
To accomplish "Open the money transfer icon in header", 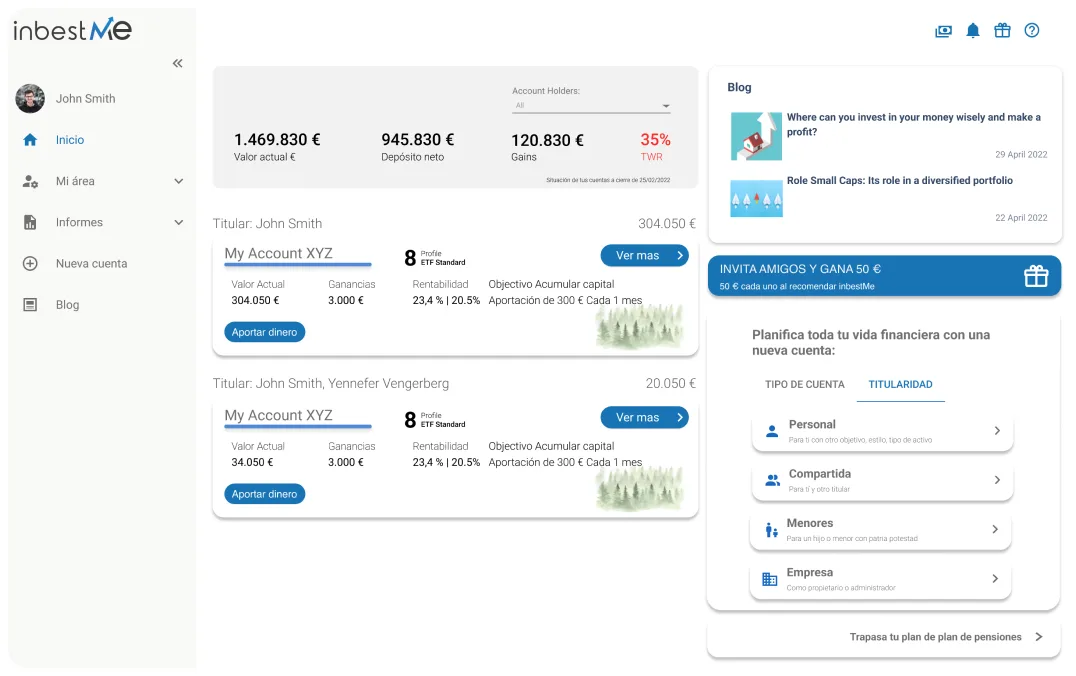I will (x=944, y=31).
